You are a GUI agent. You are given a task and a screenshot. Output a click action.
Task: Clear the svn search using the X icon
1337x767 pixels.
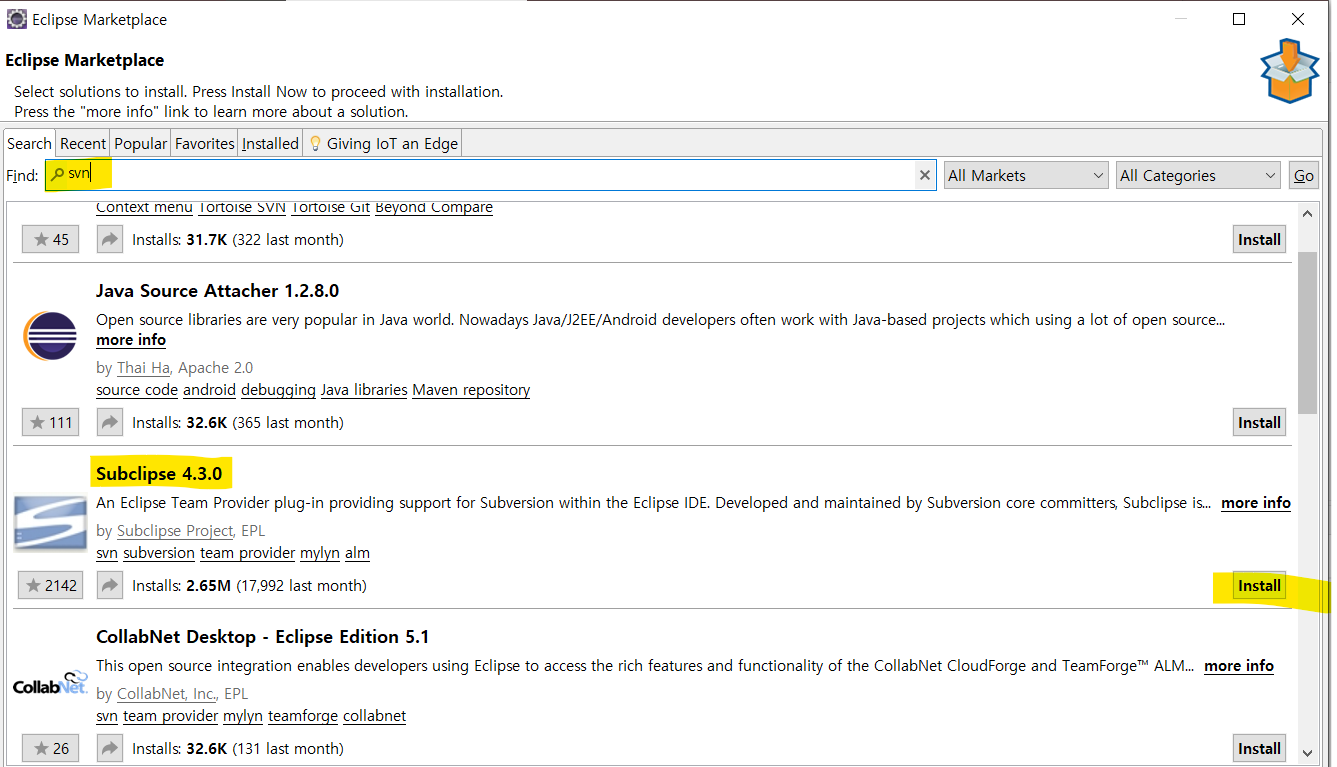coord(925,174)
